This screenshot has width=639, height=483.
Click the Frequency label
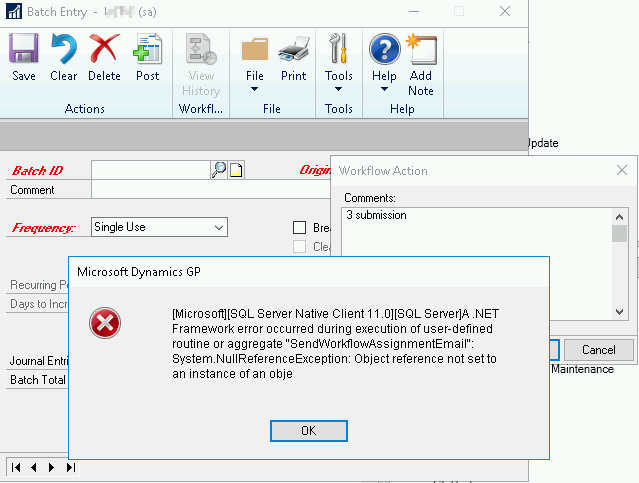[43, 227]
